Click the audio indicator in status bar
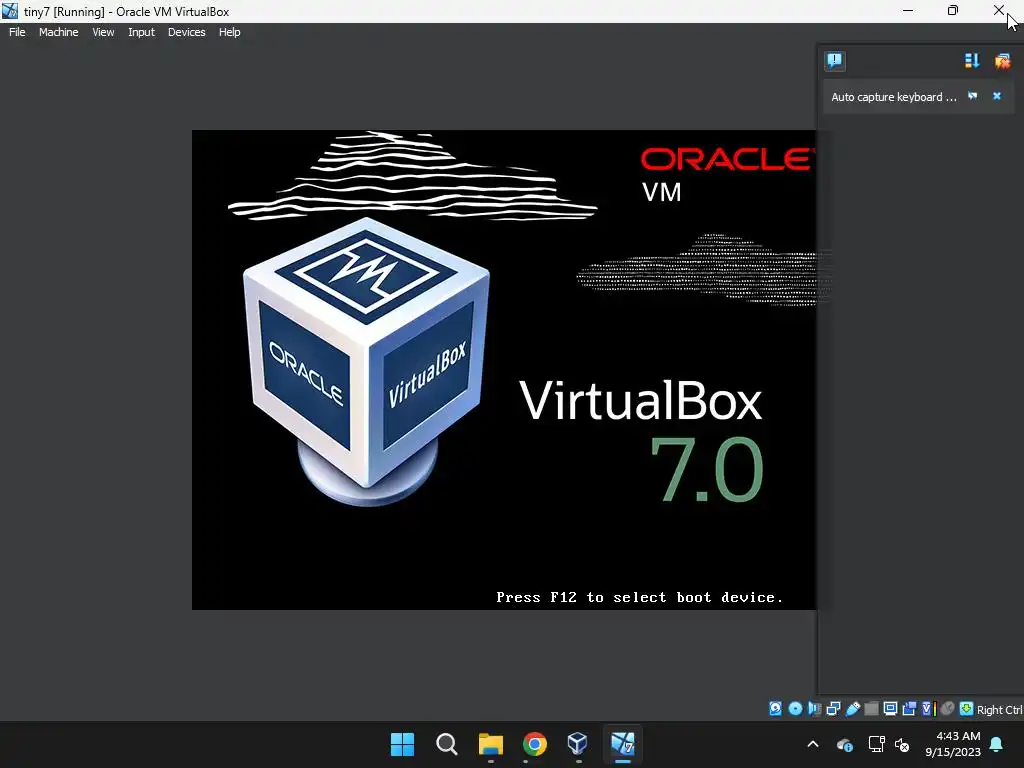1024x768 pixels. 814,709
